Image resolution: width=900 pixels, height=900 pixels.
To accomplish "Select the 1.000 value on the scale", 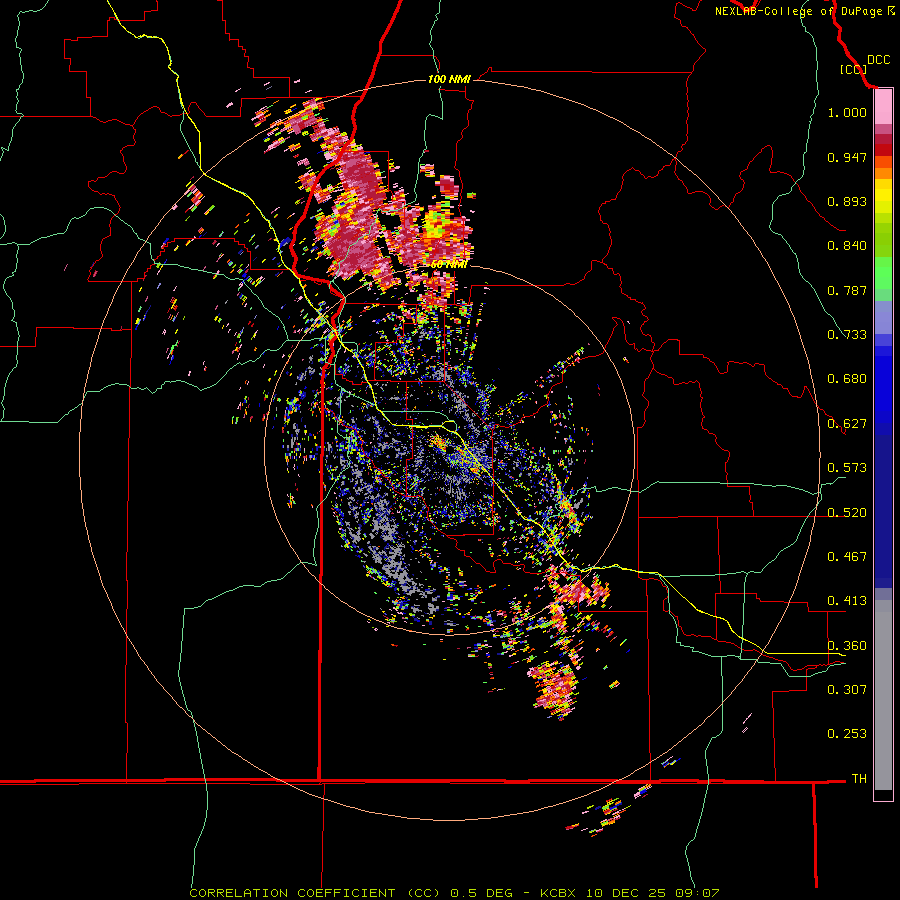I will click(847, 112).
